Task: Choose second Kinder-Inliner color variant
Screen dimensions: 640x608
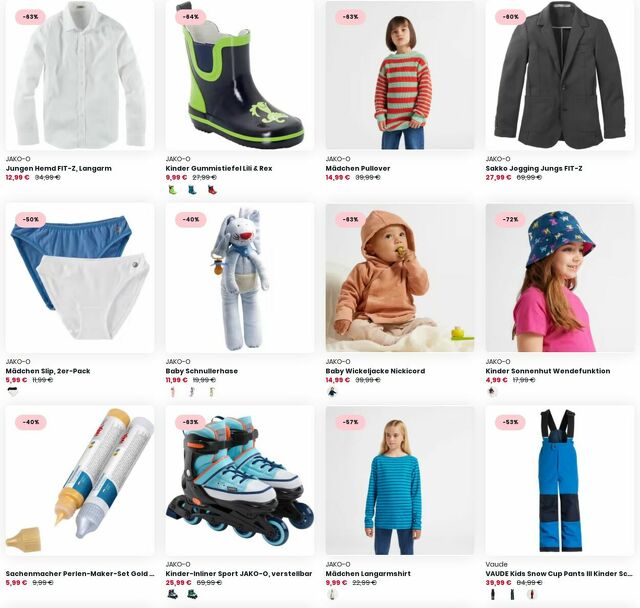Action: (x=192, y=595)
